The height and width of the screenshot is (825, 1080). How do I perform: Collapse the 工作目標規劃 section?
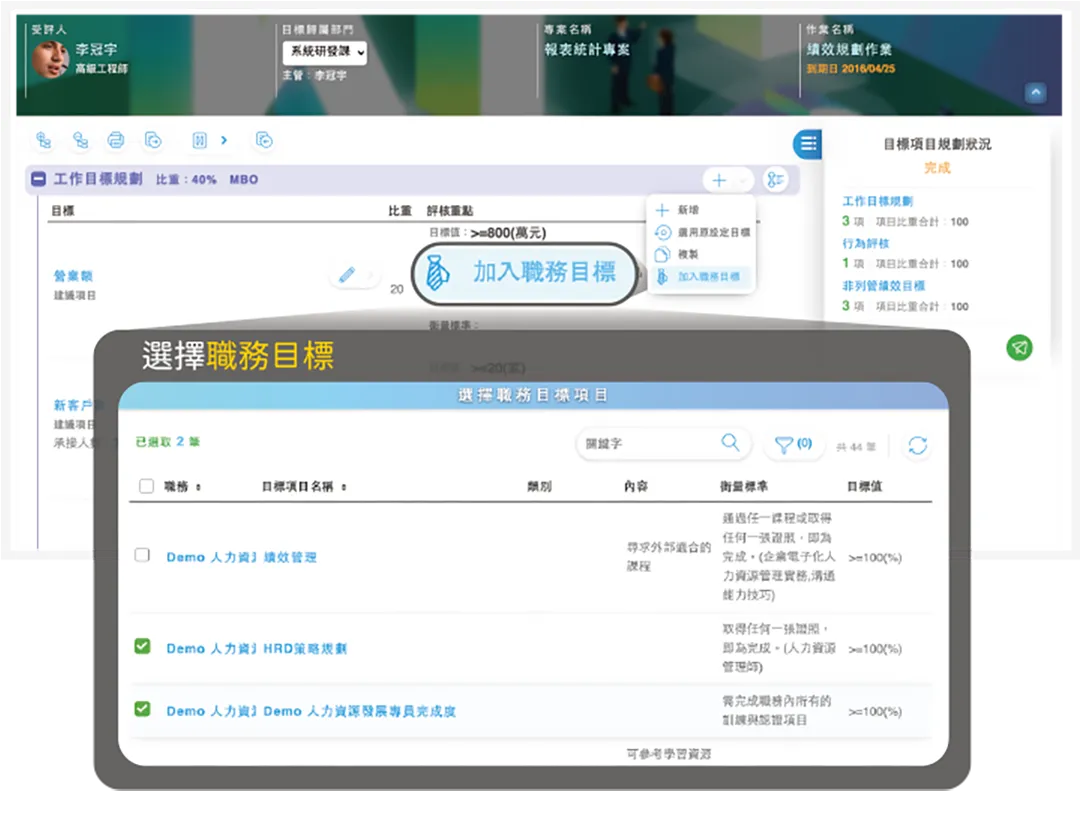tap(37, 180)
